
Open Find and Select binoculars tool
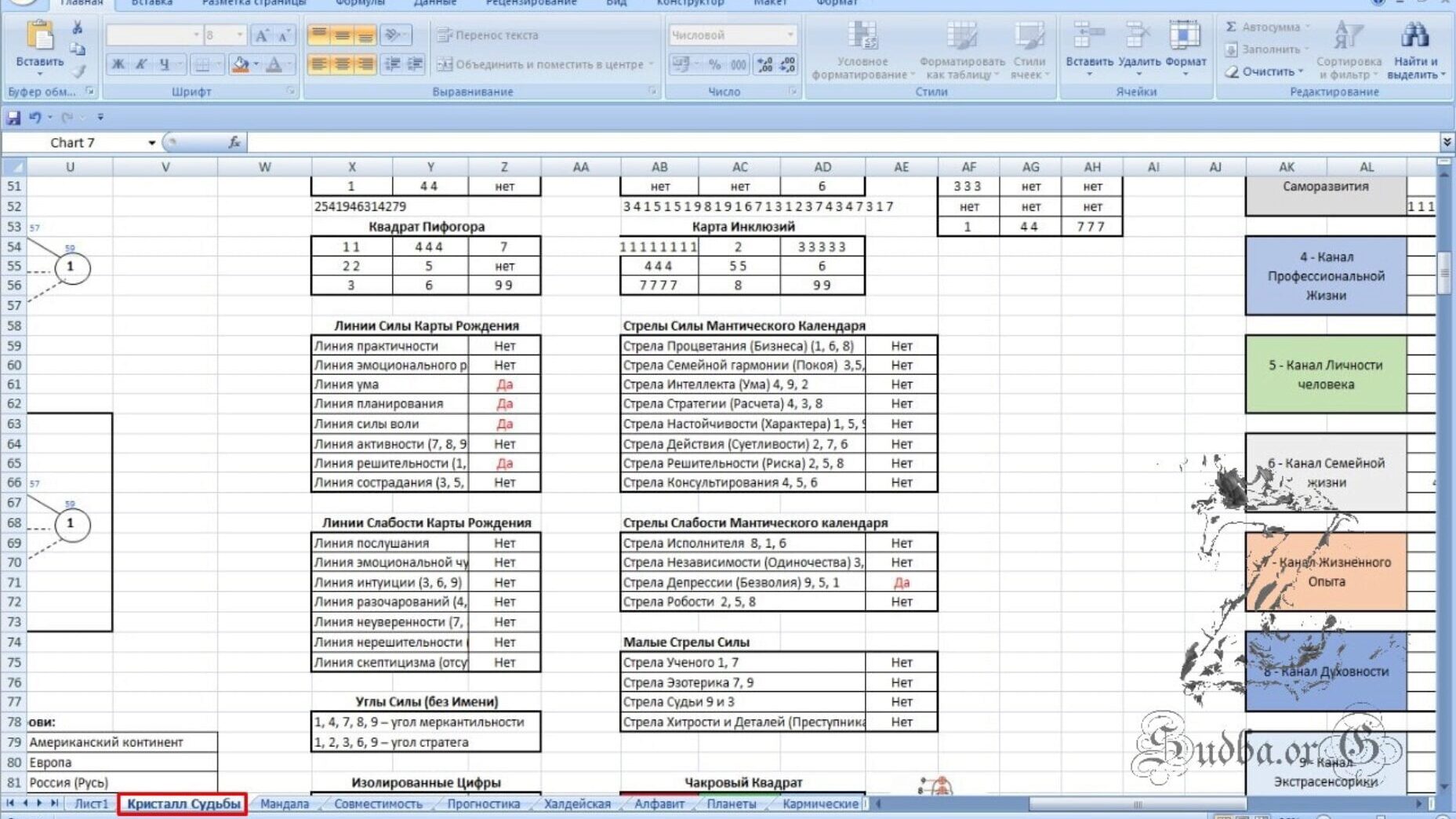1414,36
